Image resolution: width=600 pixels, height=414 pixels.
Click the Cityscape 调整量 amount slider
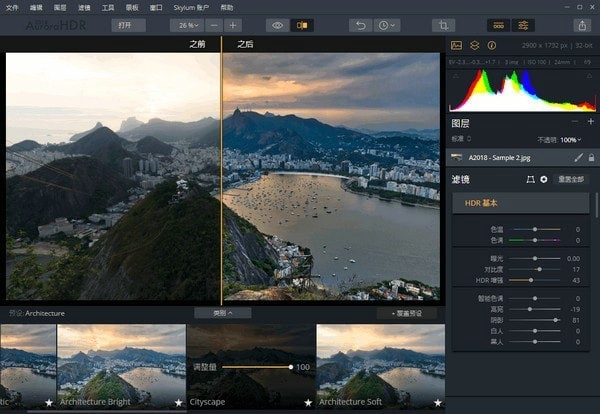tap(257, 368)
